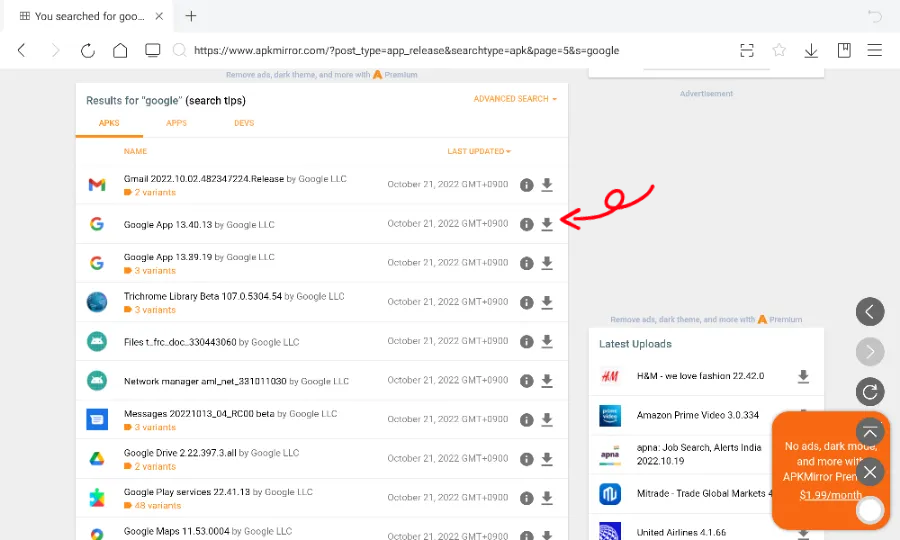Go back with browser back arrow
The image size is (900, 540).
22,50
